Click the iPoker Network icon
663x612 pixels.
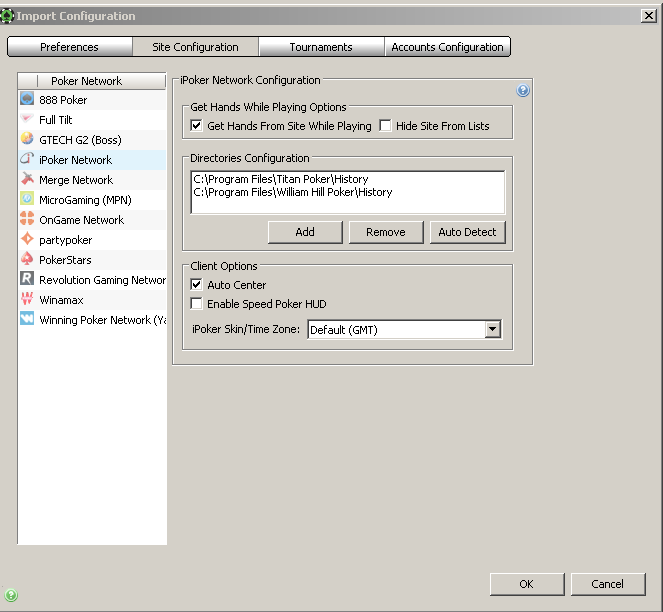pos(27,159)
